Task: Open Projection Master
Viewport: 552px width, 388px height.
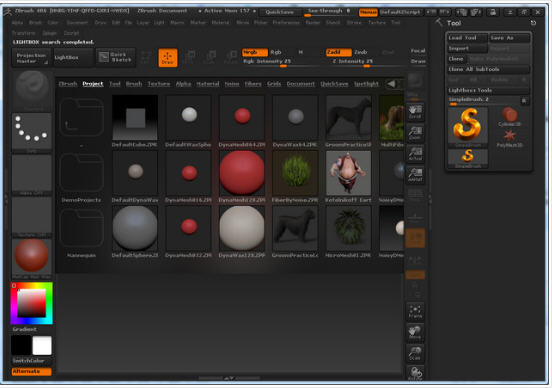Action: 31,58
